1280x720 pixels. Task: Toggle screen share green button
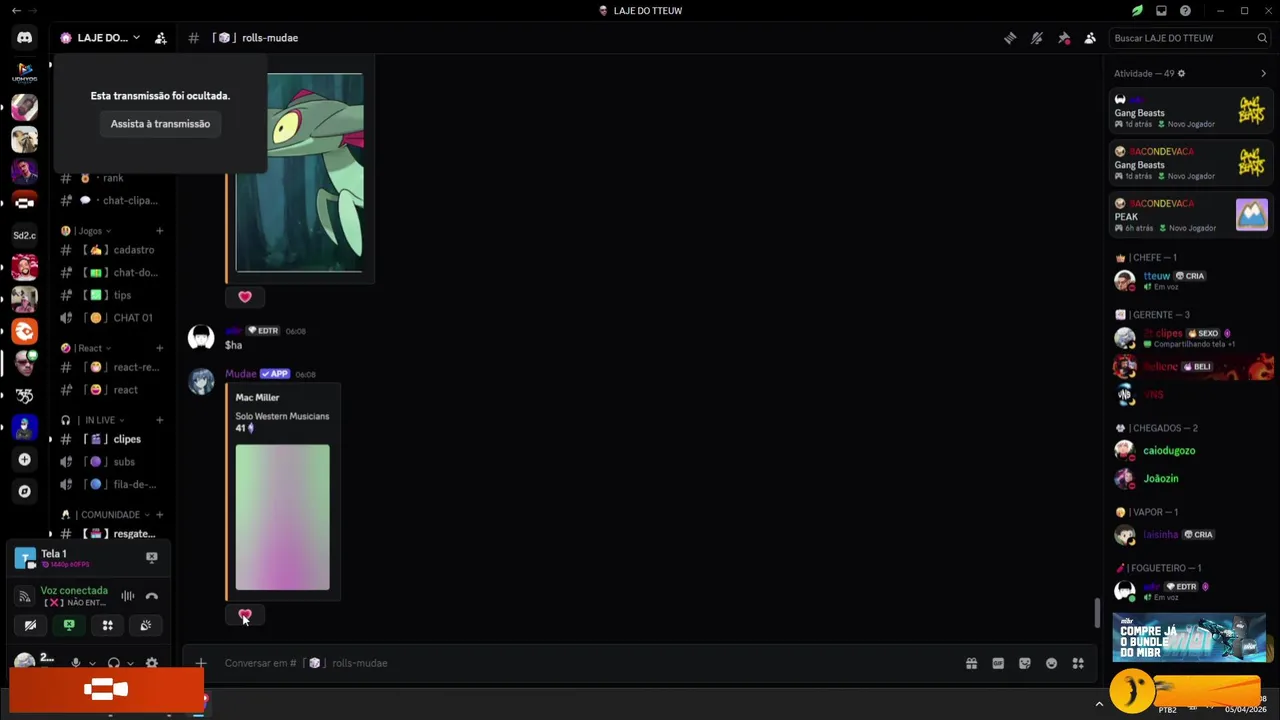[x=69, y=625]
